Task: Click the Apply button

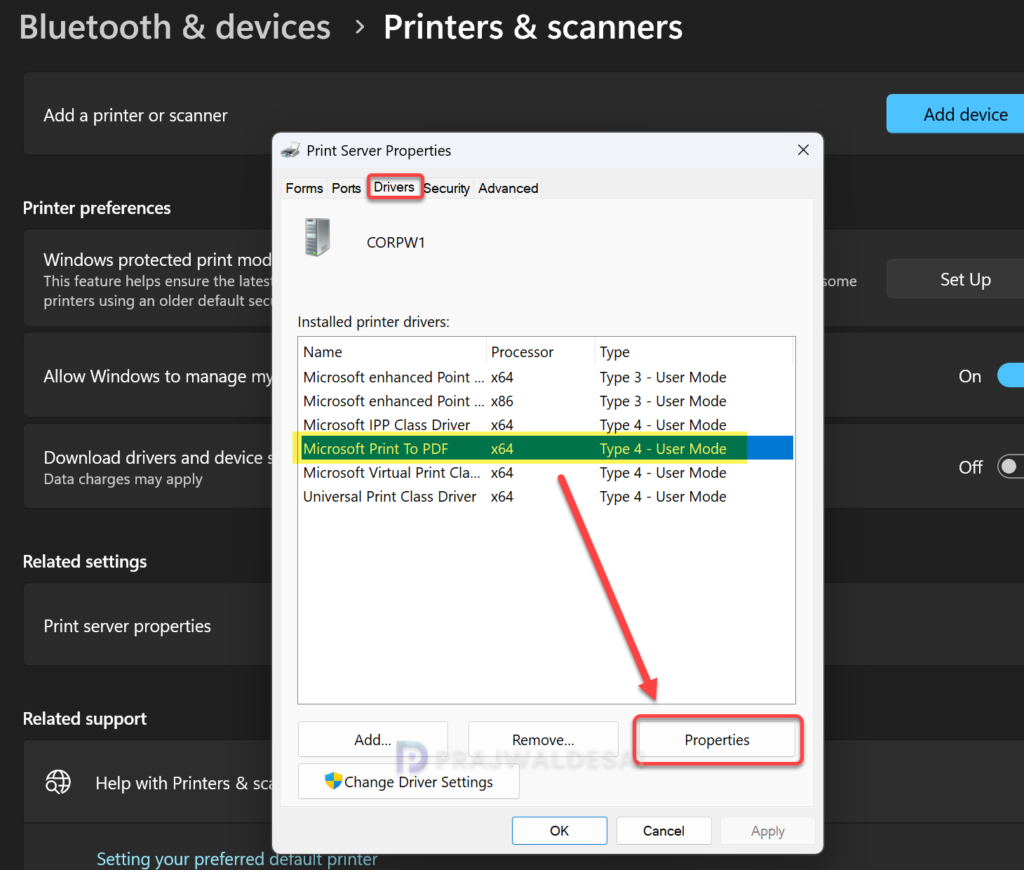Action: point(768,830)
